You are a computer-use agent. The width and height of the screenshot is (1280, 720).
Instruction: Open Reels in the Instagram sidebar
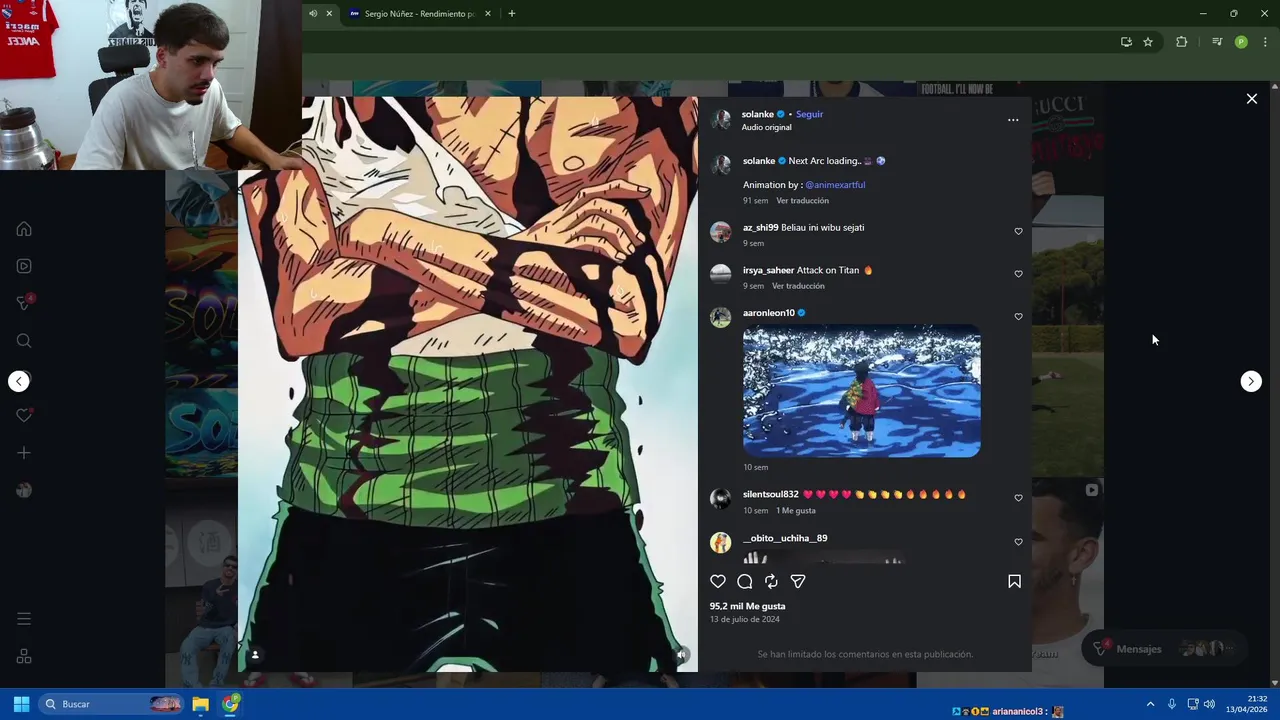[x=24, y=266]
